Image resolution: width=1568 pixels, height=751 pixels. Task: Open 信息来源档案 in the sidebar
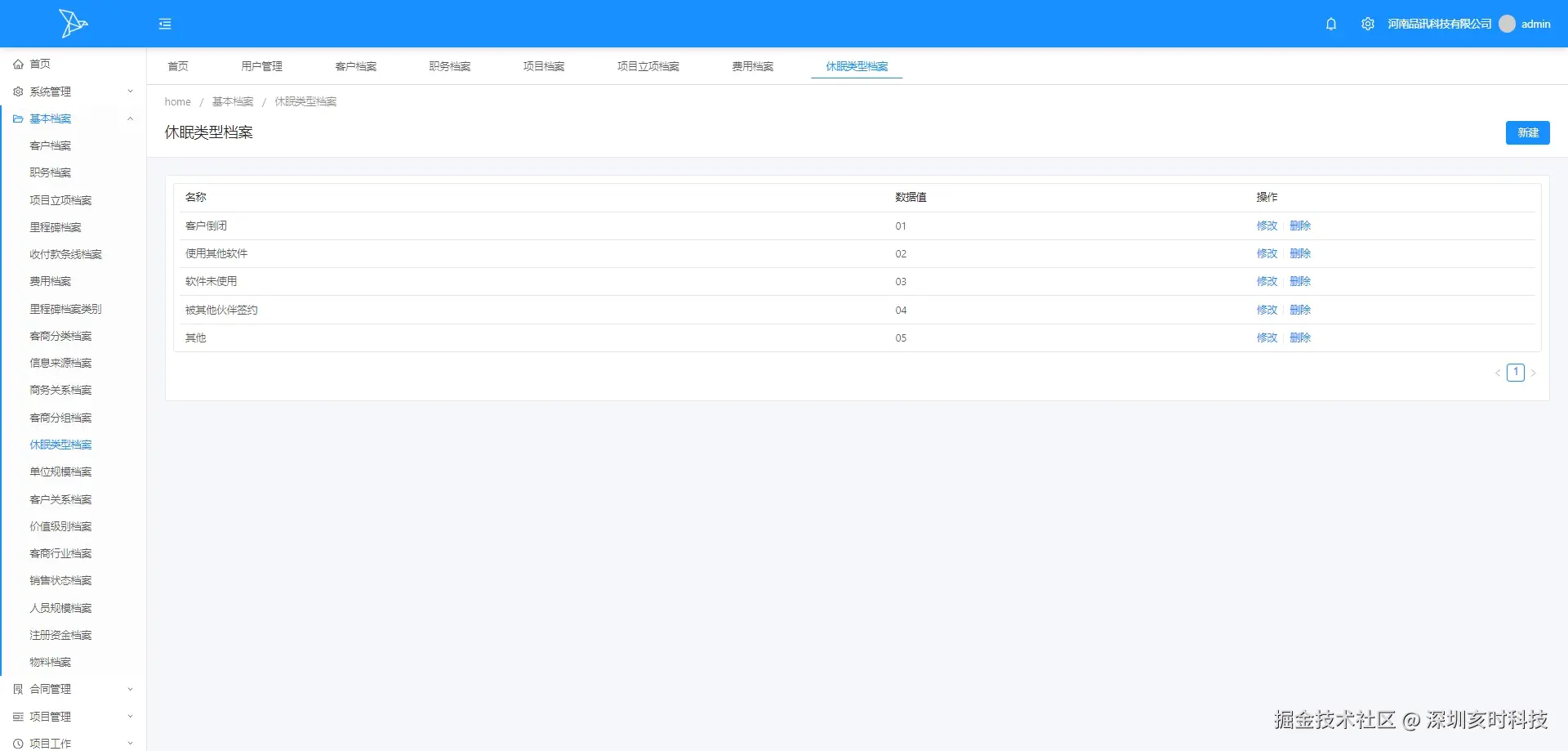pyautogui.click(x=60, y=363)
